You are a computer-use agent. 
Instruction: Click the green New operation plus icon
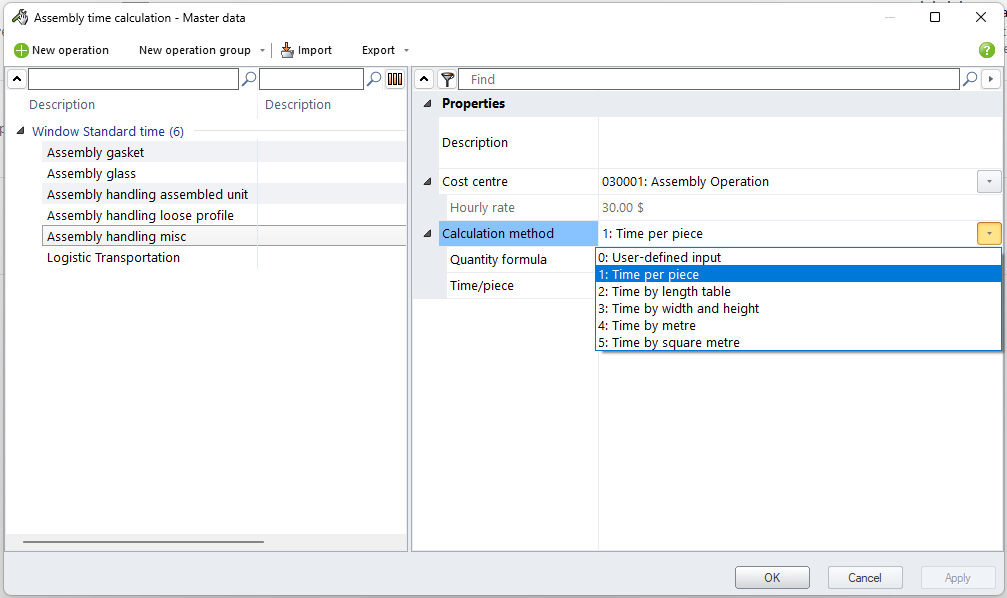coord(21,50)
